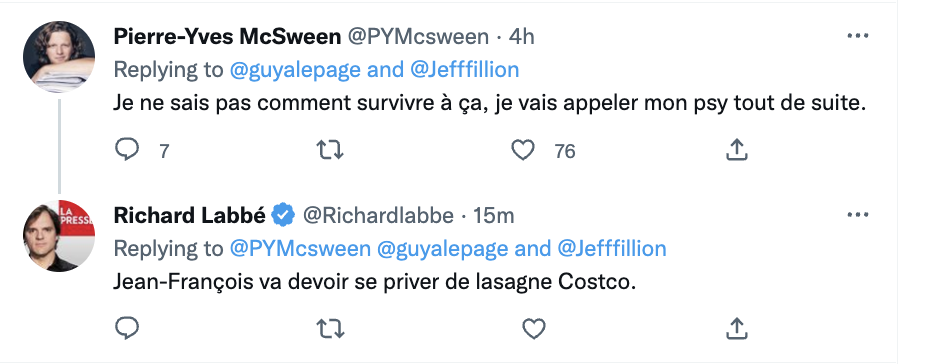Open the @PYMcsween handle in tweet header
930x364 pixels.
[x=418, y=37]
